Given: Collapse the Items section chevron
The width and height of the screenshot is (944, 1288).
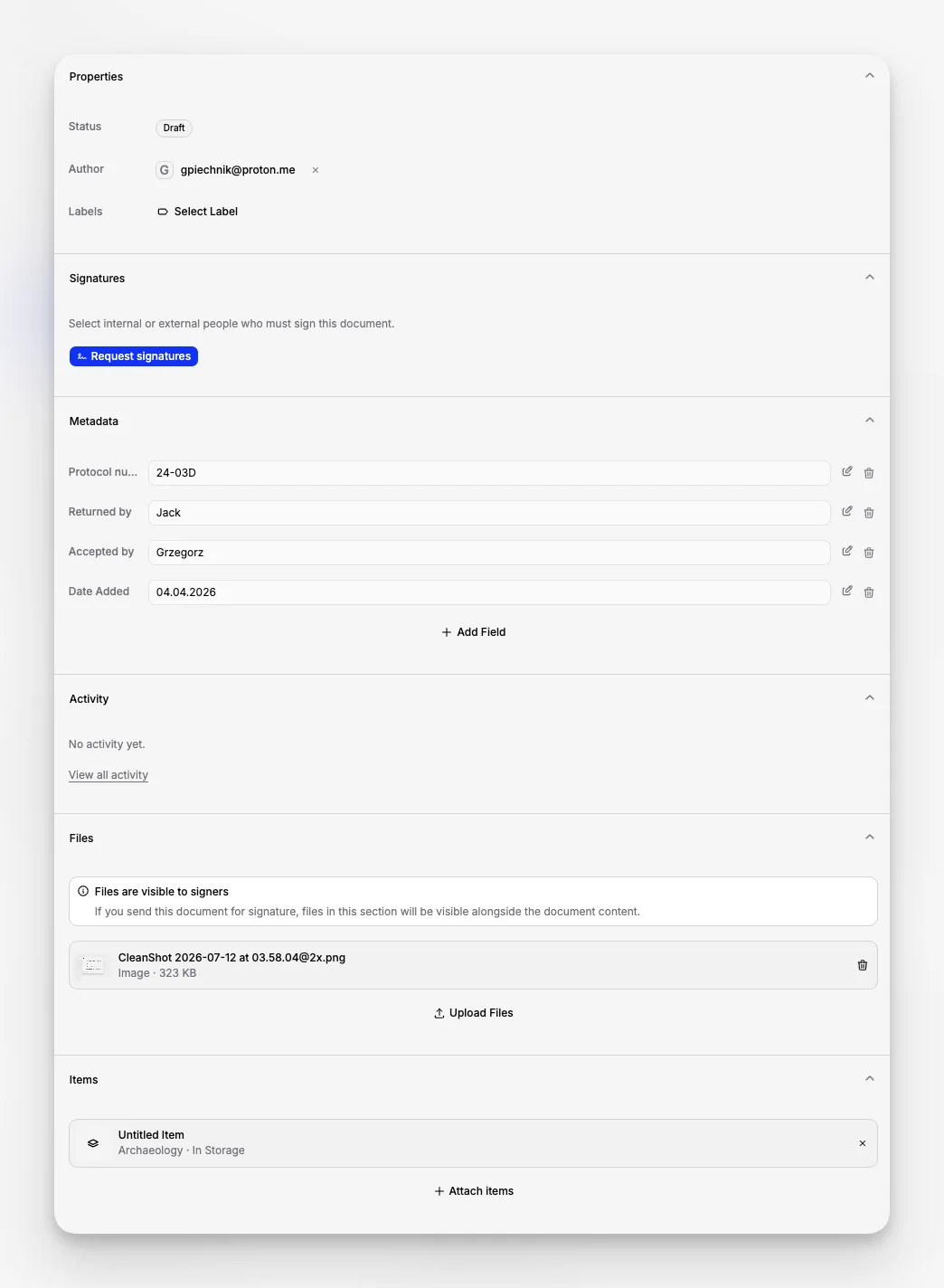Looking at the screenshot, I should [x=869, y=1079].
